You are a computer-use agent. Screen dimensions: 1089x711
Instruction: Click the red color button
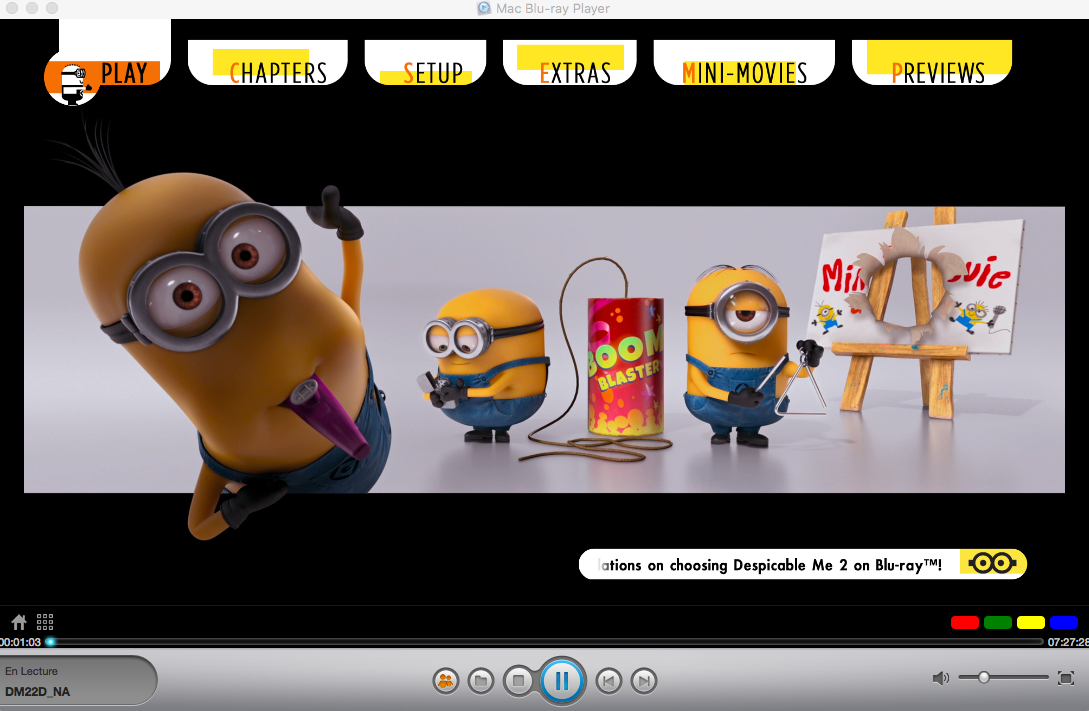click(965, 622)
